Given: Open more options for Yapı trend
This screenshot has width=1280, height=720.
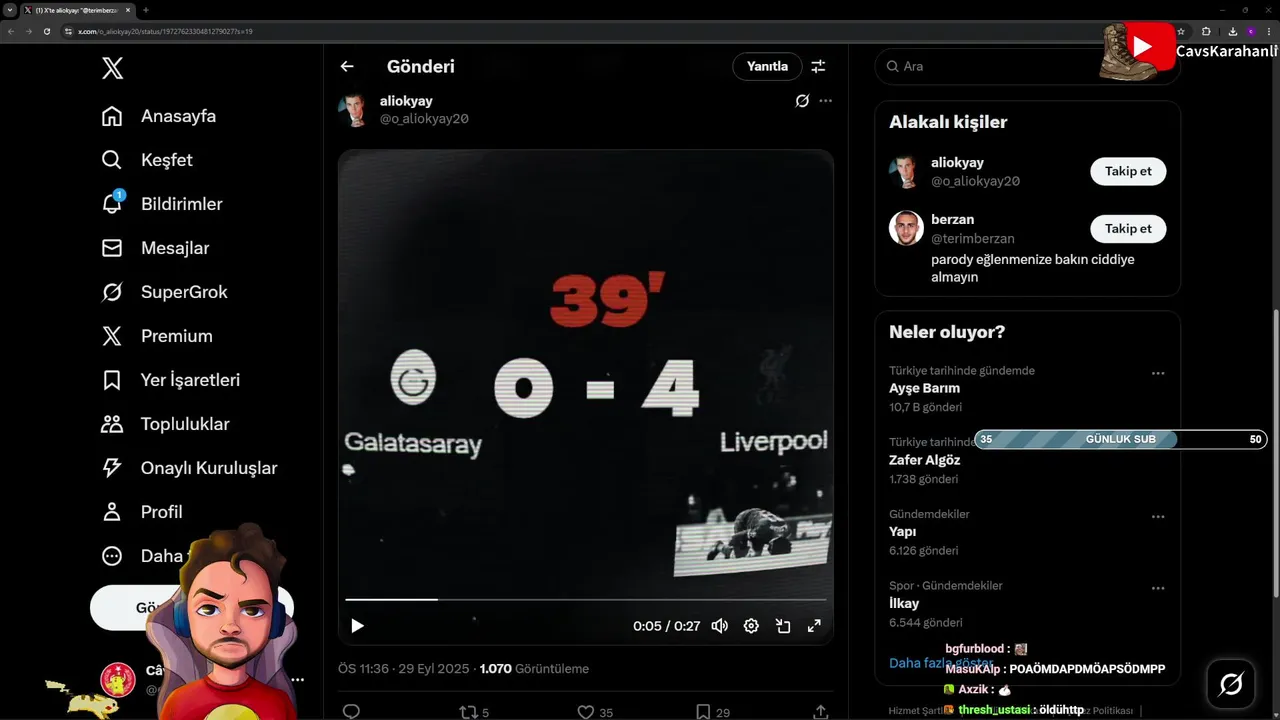Looking at the screenshot, I should (1158, 517).
